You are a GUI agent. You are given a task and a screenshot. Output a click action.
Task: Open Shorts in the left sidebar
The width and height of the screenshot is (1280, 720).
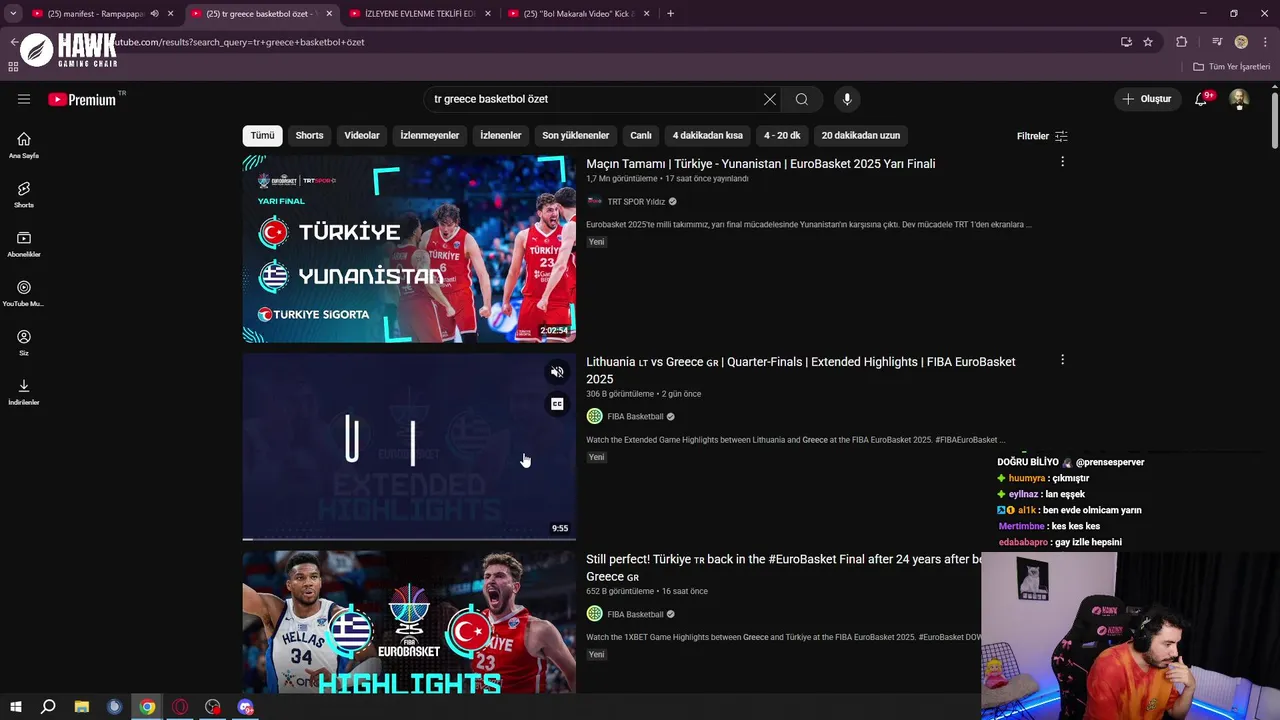(x=24, y=194)
